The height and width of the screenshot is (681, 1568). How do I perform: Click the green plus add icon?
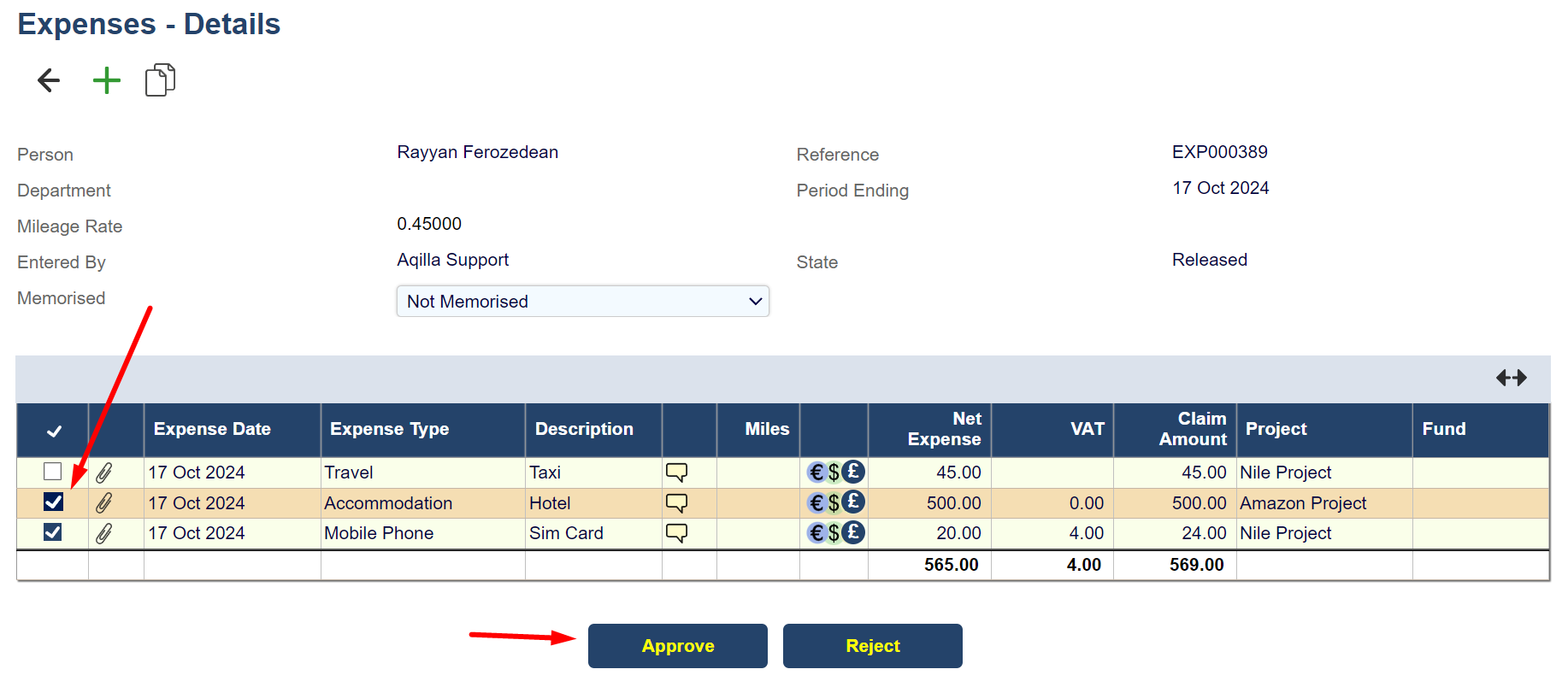(x=107, y=80)
